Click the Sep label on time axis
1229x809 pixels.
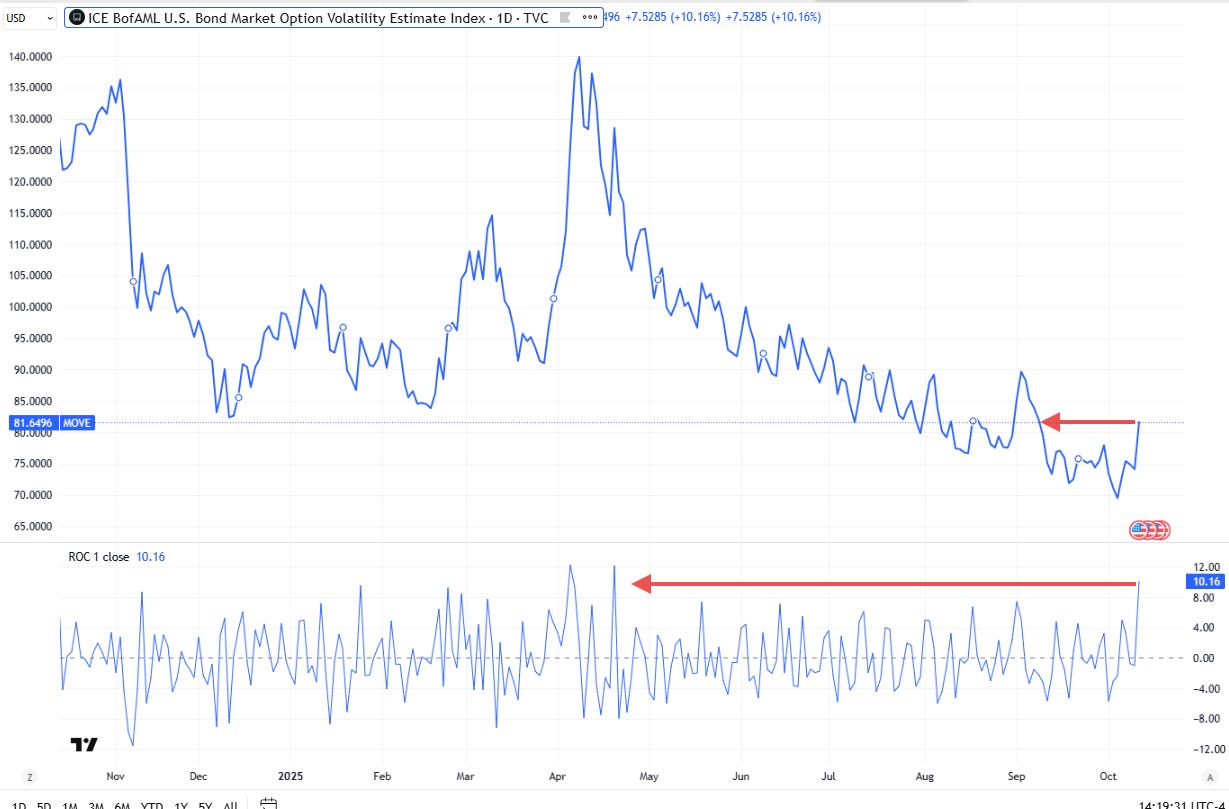[x=1017, y=775]
